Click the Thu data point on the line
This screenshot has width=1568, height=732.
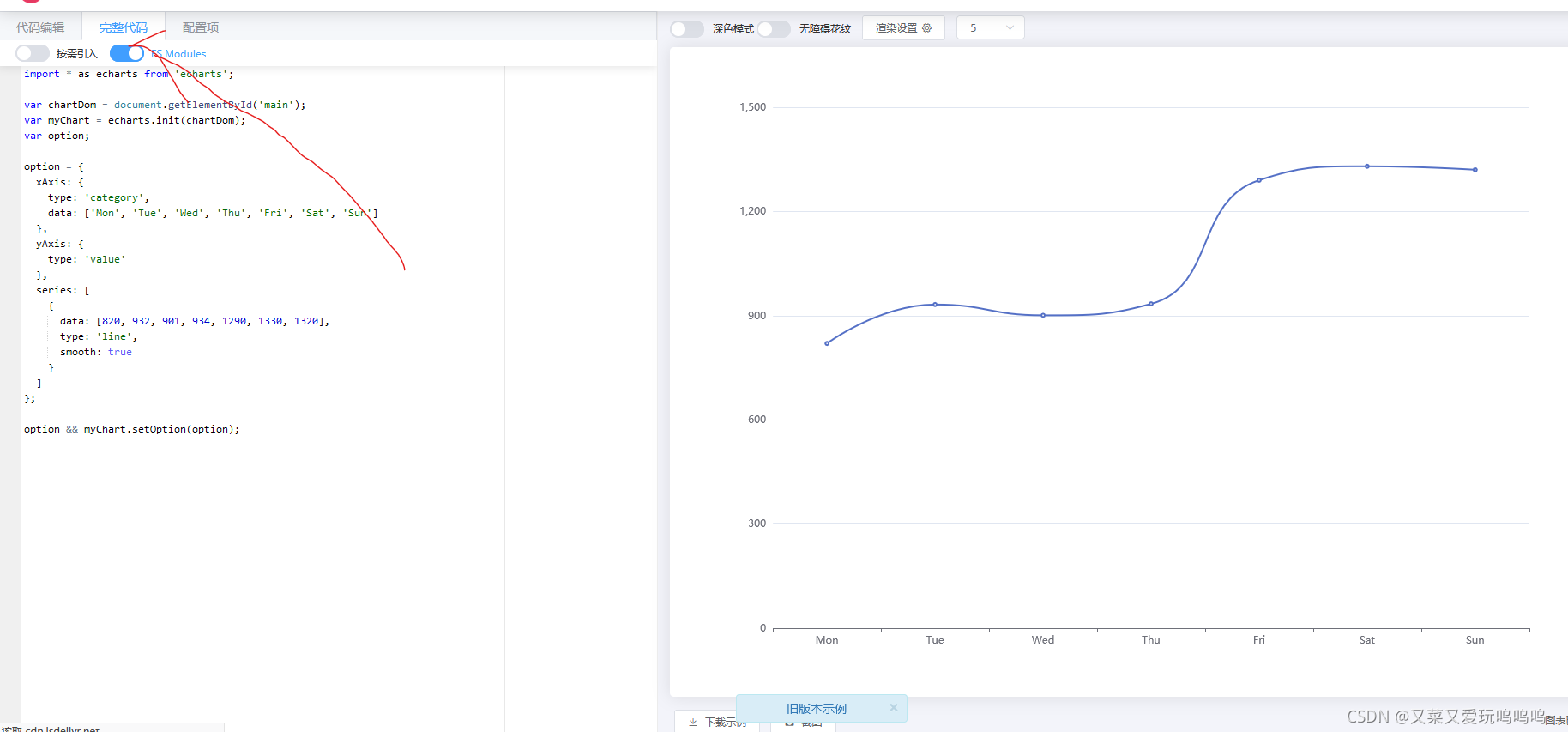(1151, 304)
